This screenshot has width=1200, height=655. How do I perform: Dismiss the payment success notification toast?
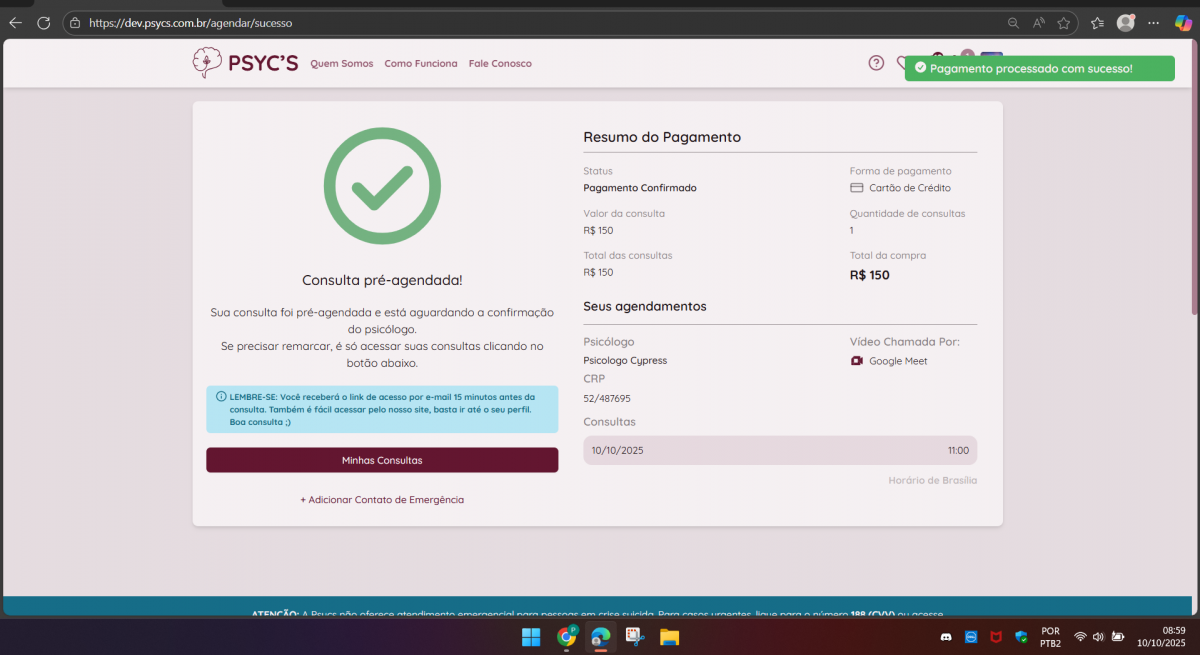tap(1039, 68)
